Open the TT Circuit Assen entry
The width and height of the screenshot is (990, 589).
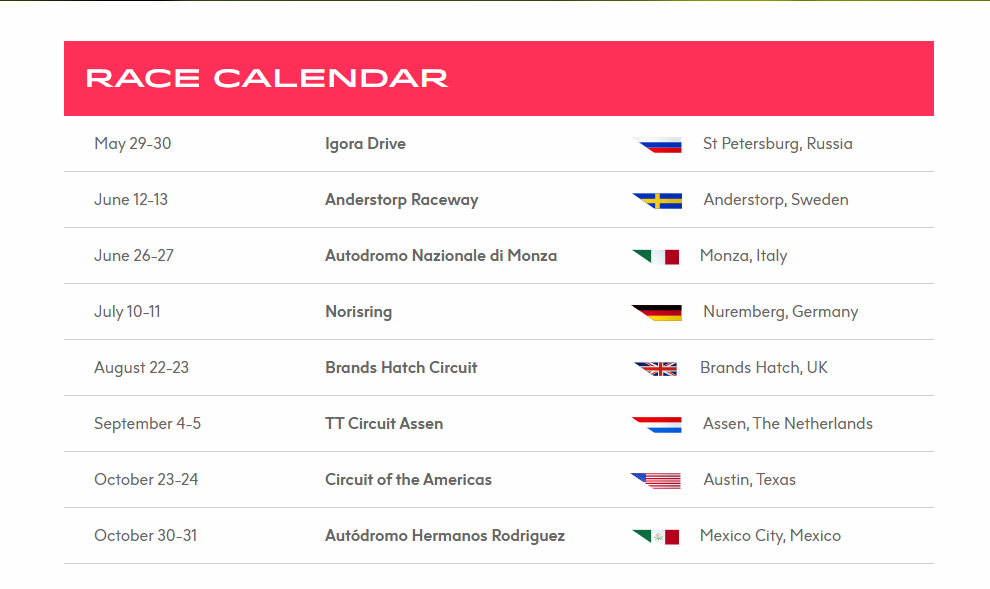tap(384, 424)
